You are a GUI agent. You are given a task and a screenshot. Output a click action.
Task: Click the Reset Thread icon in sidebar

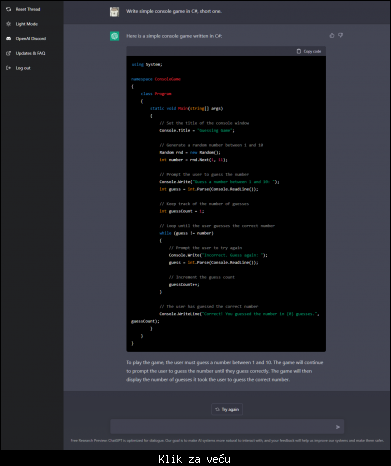tap(8, 9)
